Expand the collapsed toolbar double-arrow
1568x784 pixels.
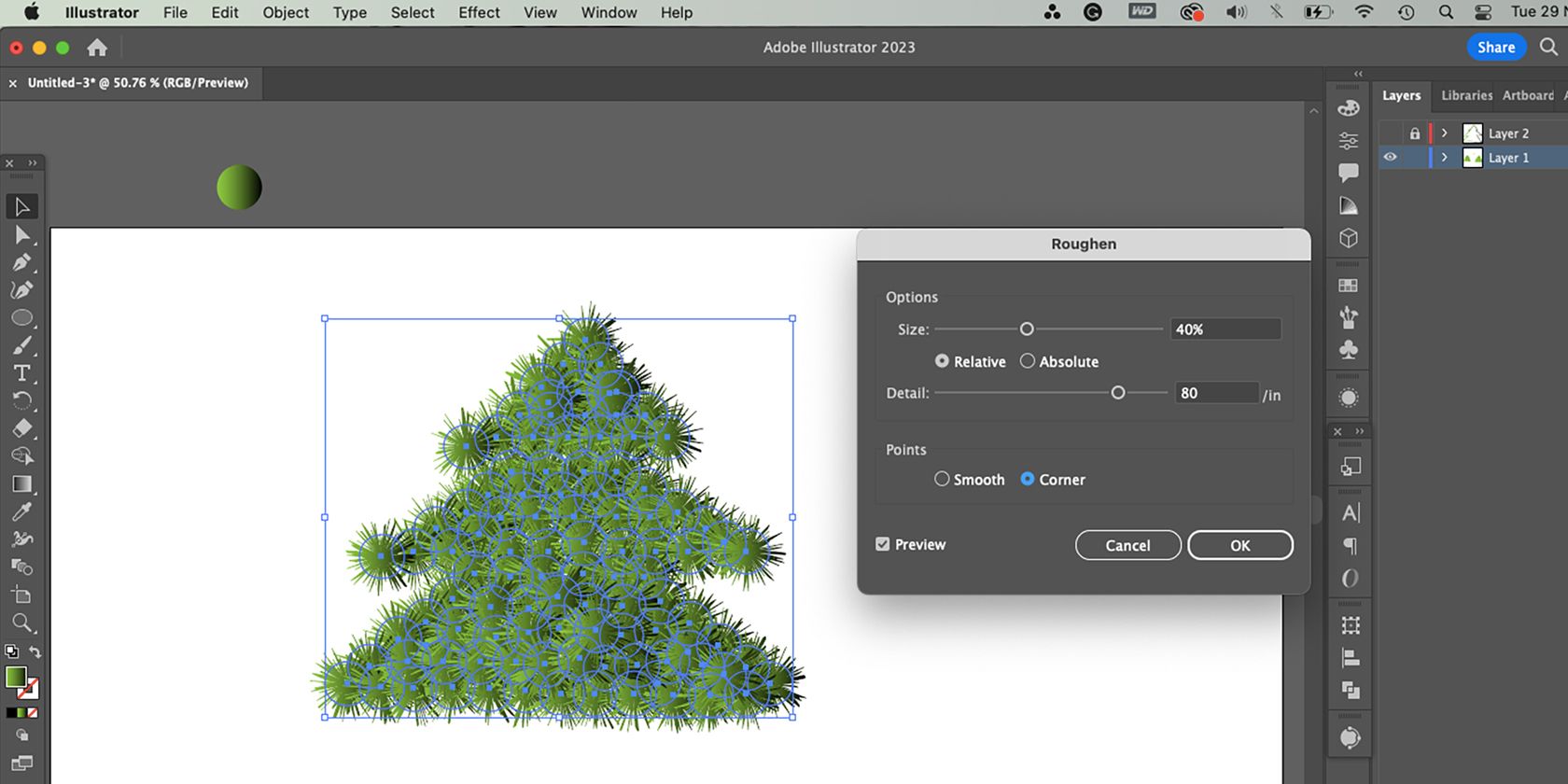tap(33, 163)
